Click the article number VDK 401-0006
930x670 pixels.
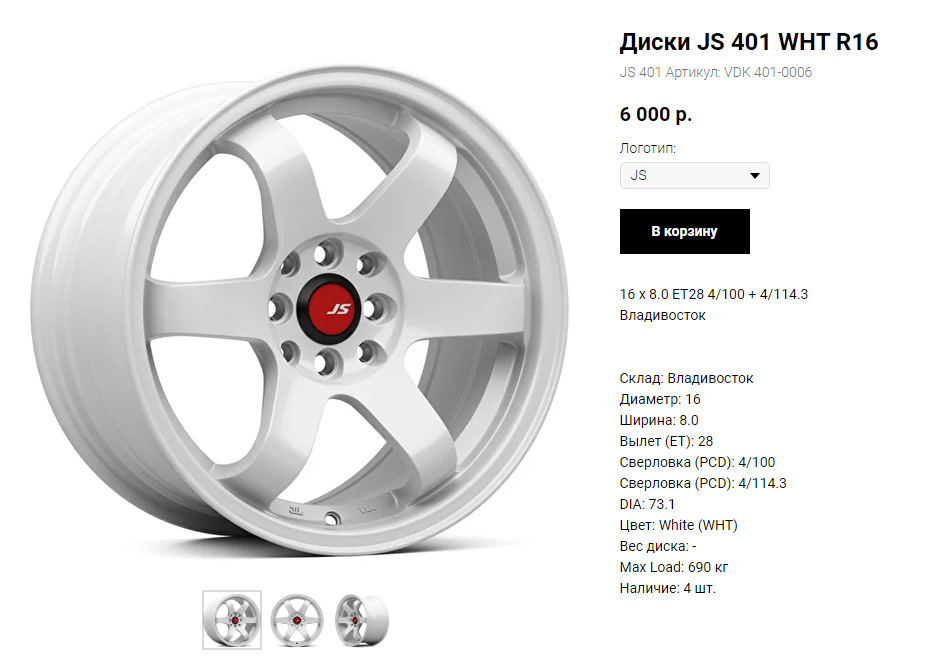(x=767, y=72)
